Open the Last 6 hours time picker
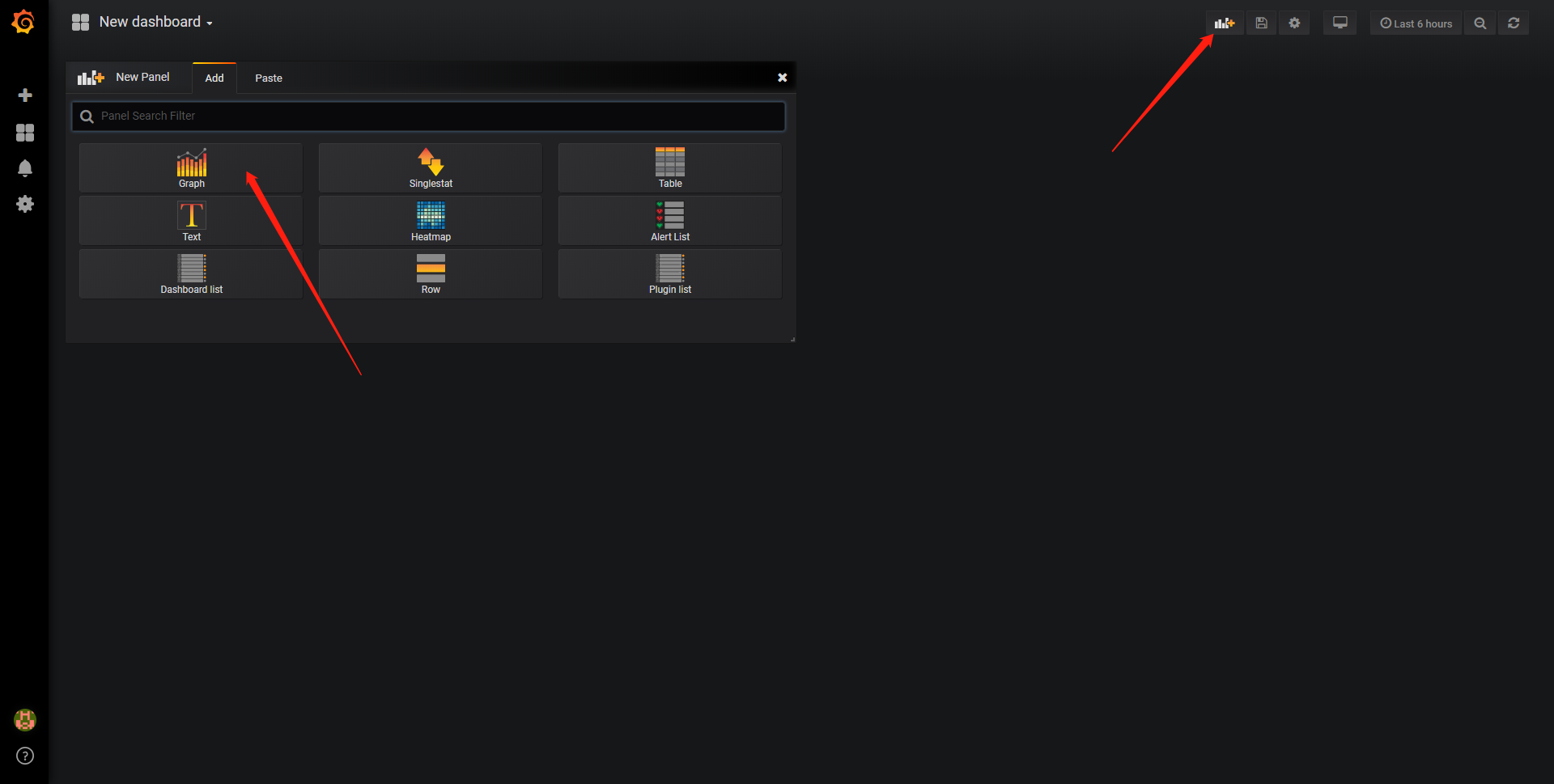 pyautogui.click(x=1416, y=23)
